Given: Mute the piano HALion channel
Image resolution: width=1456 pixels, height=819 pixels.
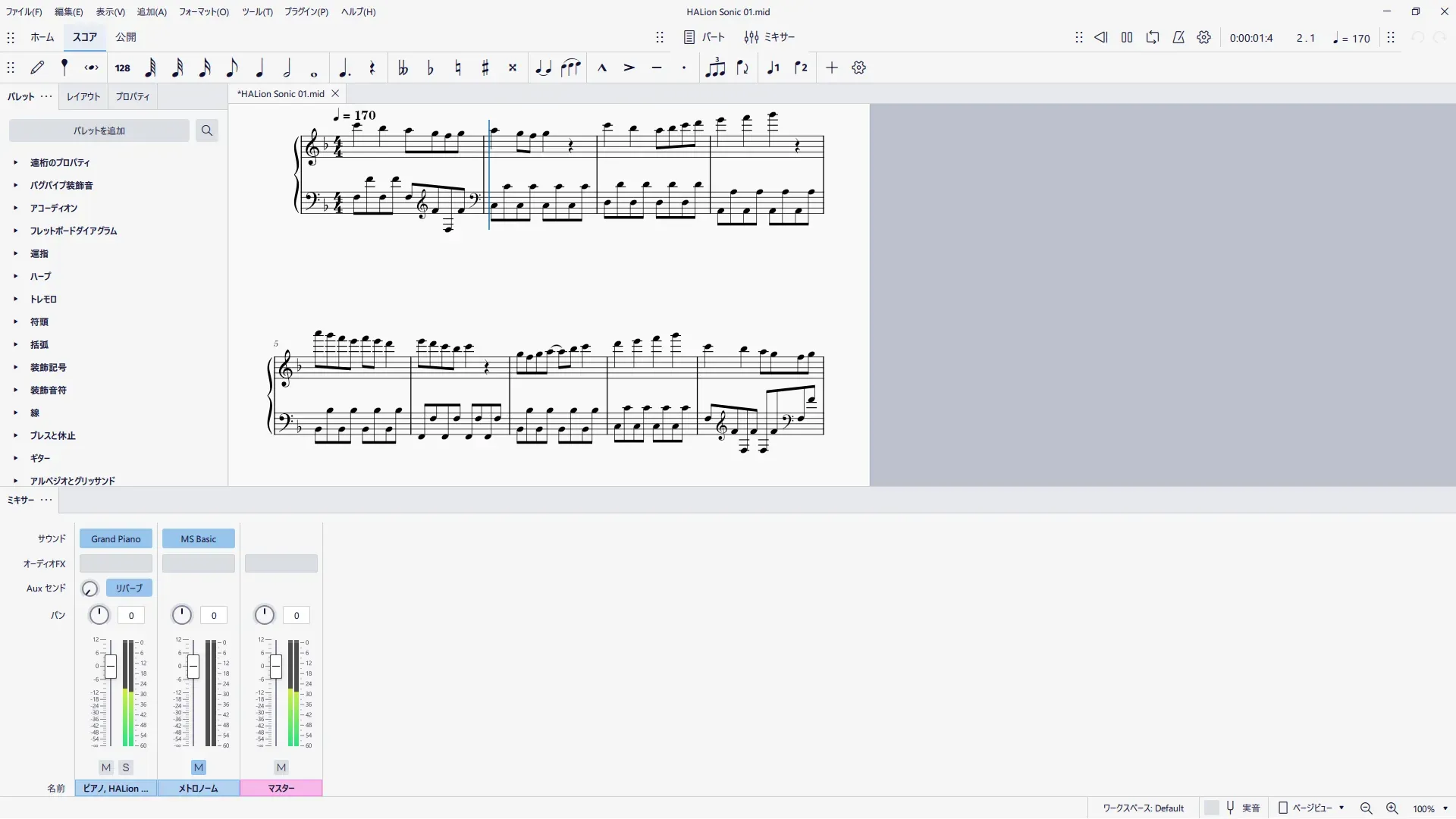Looking at the screenshot, I should [x=106, y=767].
